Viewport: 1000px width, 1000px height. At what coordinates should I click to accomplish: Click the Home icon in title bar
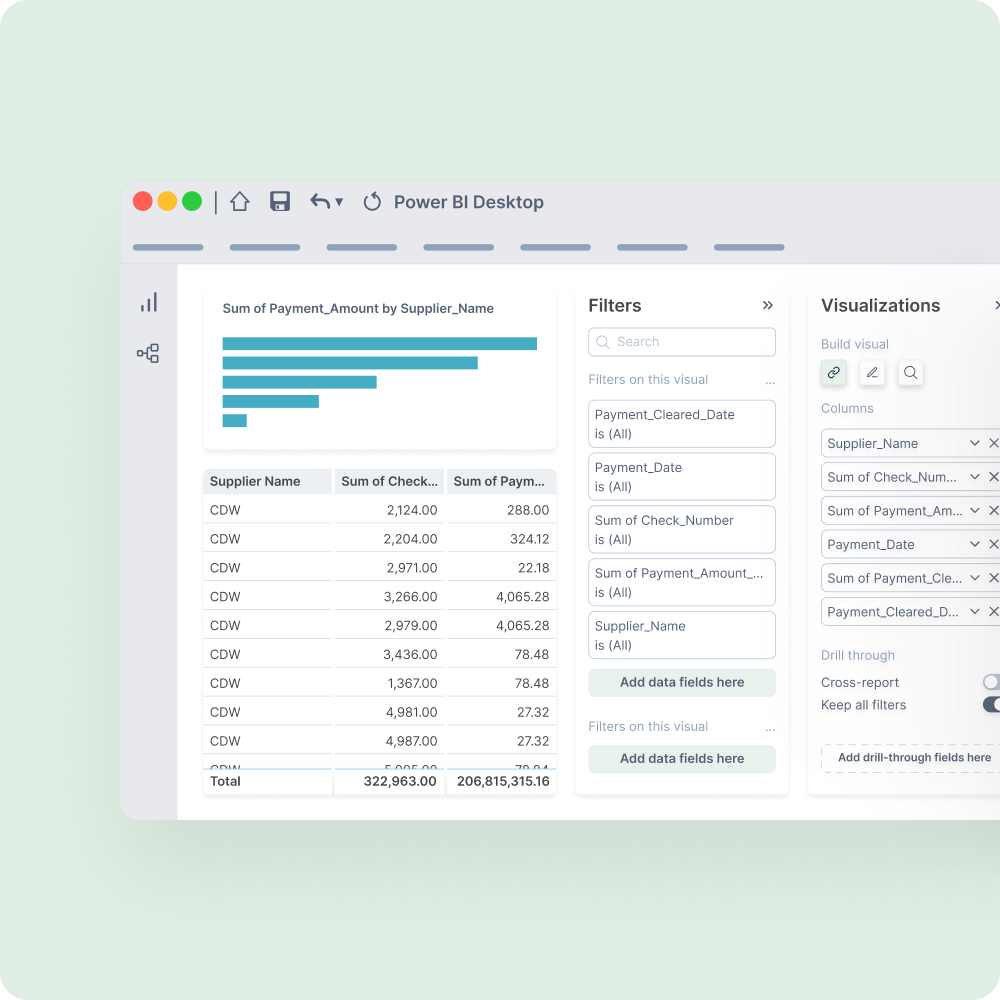click(x=239, y=202)
